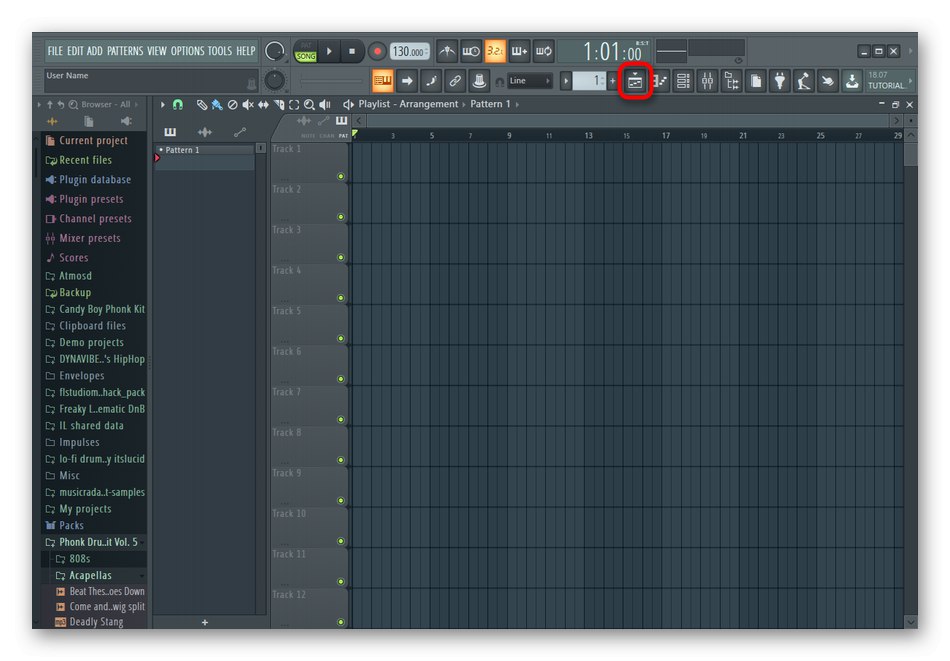Click the main pitch knob
The height and width of the screenshot is (661, 950).
(275, 81)
